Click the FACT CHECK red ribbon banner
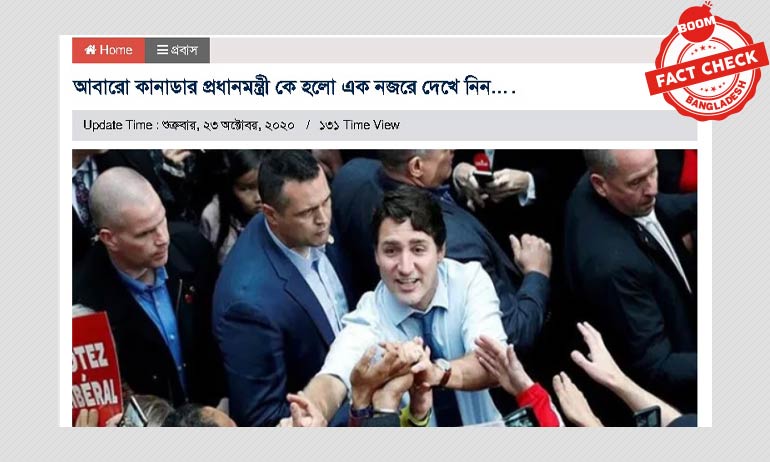Viewport: 770px width, 462px height. click(x=707, y=68)
